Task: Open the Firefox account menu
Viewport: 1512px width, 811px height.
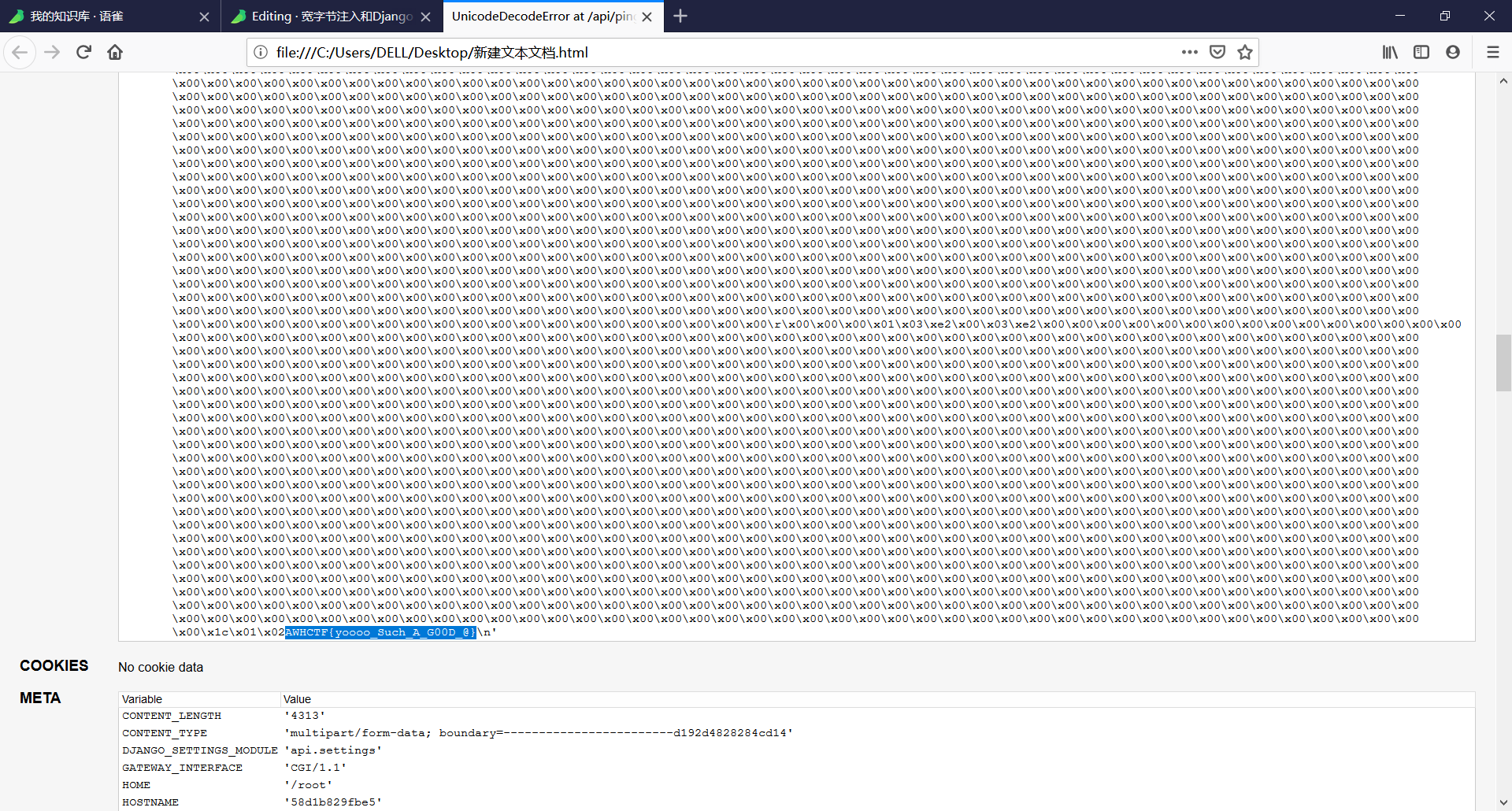Action: 1453,53
